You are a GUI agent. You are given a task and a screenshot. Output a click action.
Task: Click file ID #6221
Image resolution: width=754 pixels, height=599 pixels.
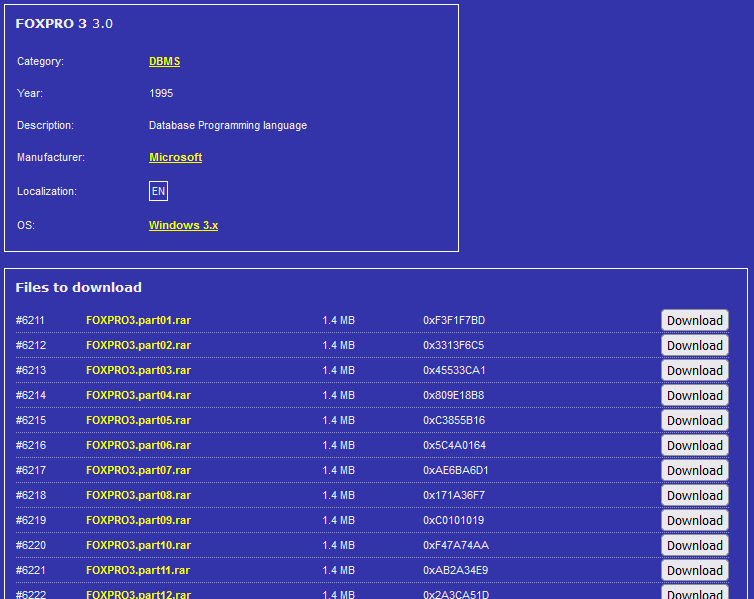point(30,570)
